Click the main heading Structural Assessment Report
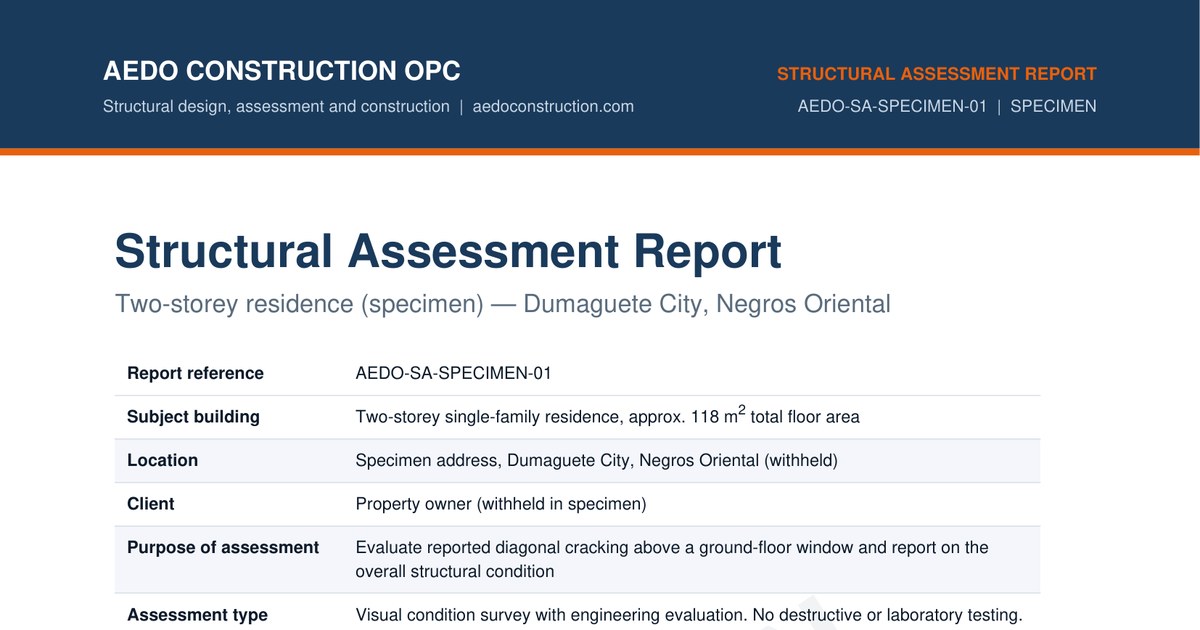Viewport: 1200px width, 630px height. click(x=448, y=251)
